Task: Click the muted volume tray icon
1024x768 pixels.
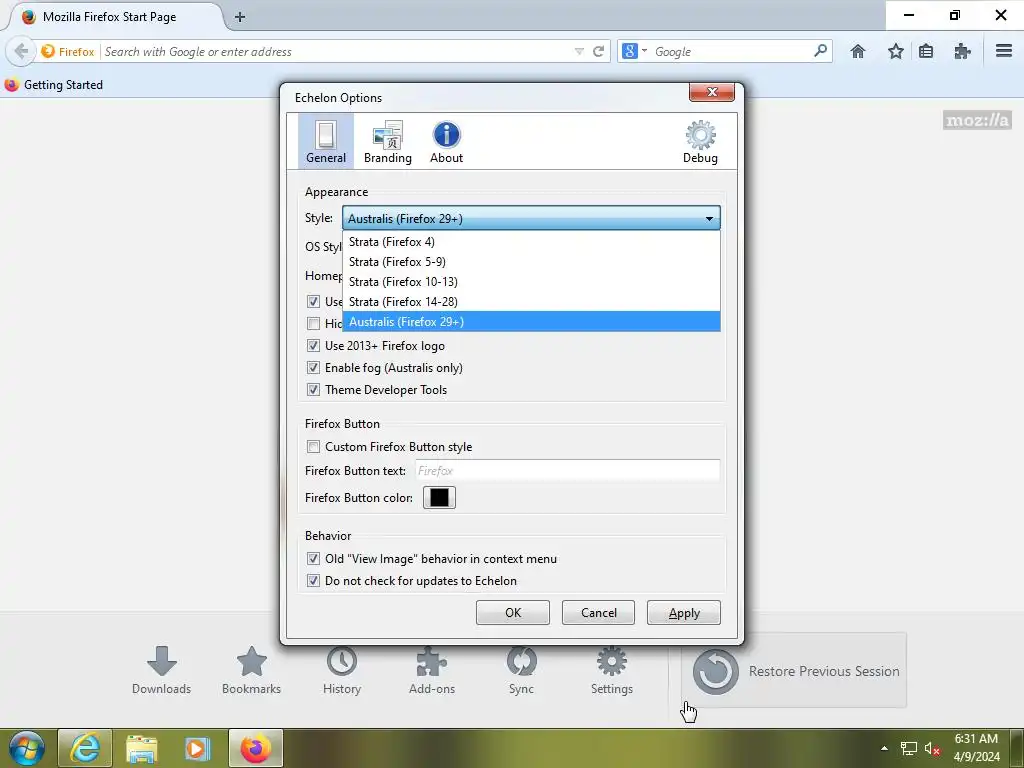Action: click(x=932, y=749)
